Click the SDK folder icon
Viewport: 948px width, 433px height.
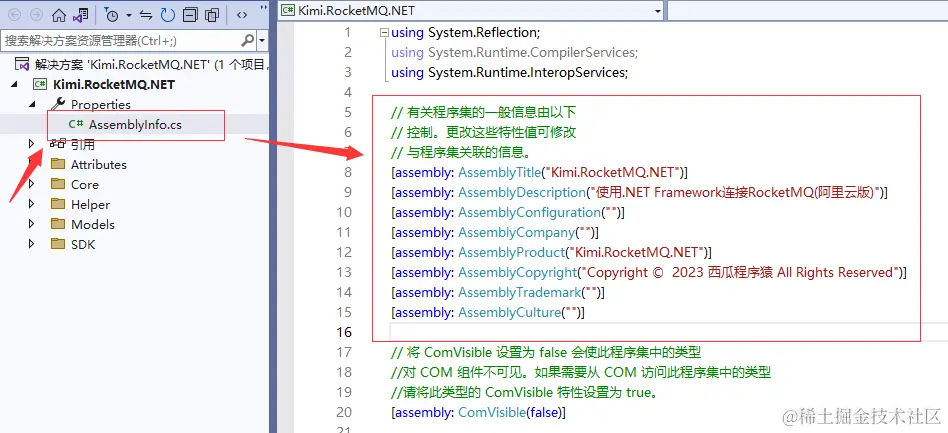tap(58, 244)
